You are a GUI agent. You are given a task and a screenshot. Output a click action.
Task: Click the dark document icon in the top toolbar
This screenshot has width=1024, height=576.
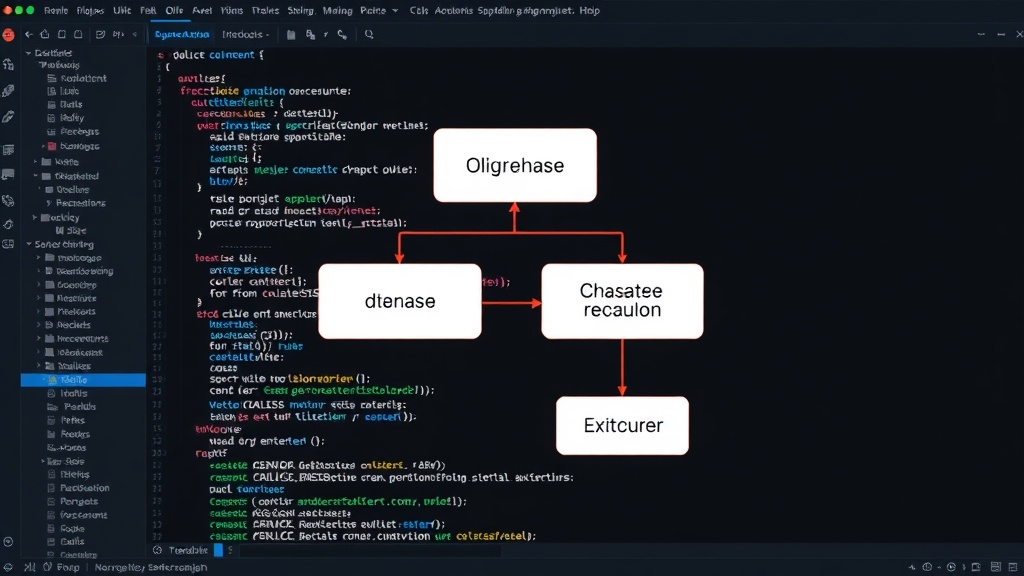tap(291, 35)
